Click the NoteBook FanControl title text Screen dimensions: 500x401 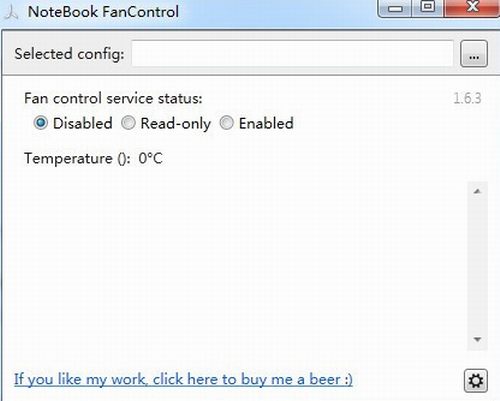[103, 12]
